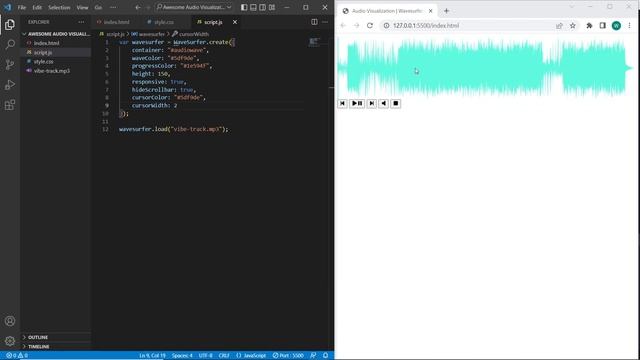Select the Audio Visualization browser tab
This screenshot has width=640, height=360.
coord(387,11)
